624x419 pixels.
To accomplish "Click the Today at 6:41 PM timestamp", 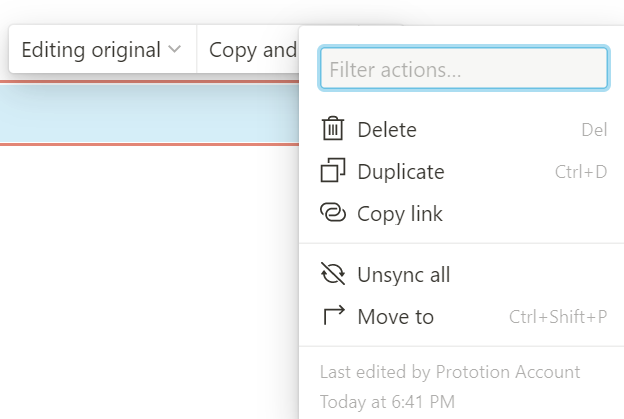I will 387,402.
